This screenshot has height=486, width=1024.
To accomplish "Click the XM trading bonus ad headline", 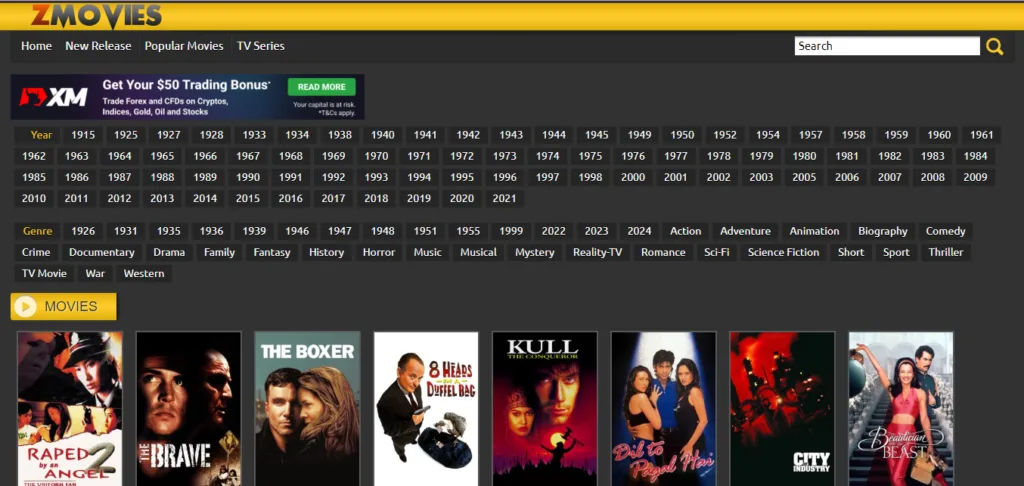I will click(186, 85).
